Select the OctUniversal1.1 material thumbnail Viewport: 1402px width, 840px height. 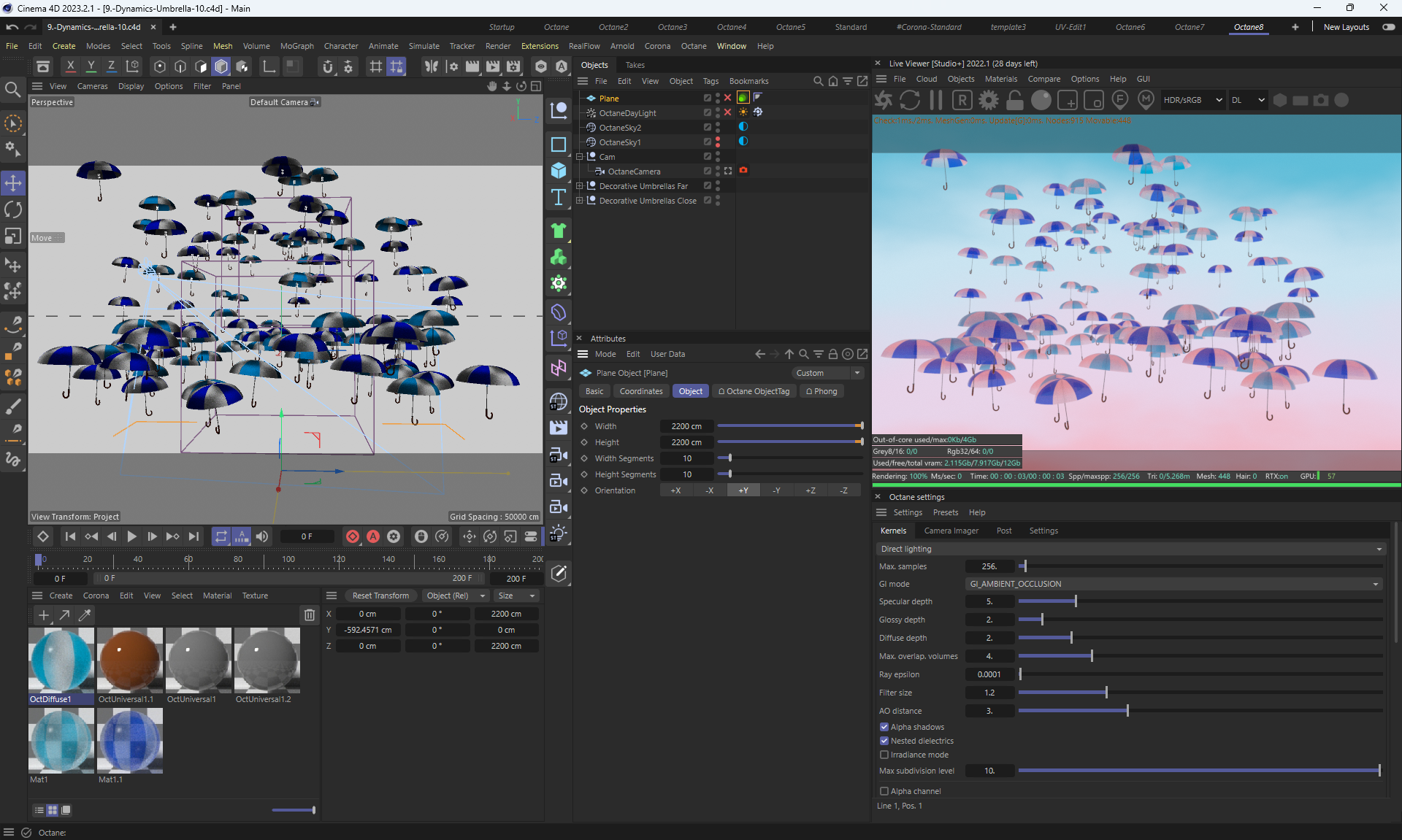coord(130,660)
